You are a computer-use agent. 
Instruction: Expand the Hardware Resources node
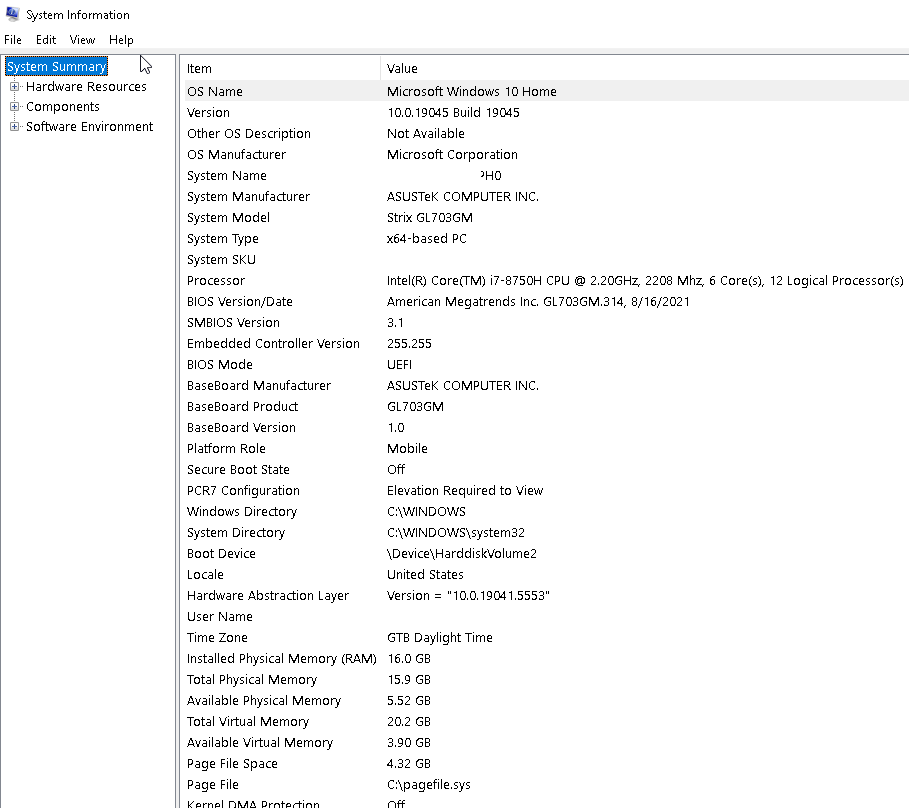coord(14,87)
